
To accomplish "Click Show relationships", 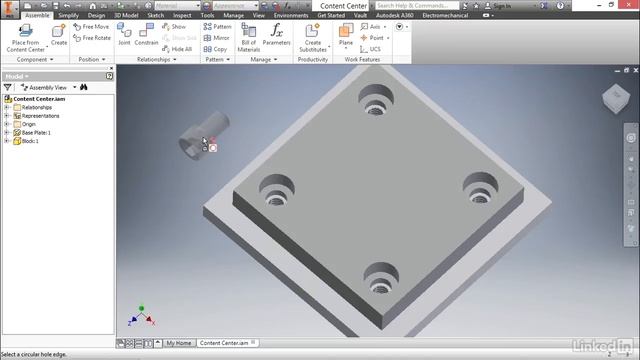I will tap(174, 27).
